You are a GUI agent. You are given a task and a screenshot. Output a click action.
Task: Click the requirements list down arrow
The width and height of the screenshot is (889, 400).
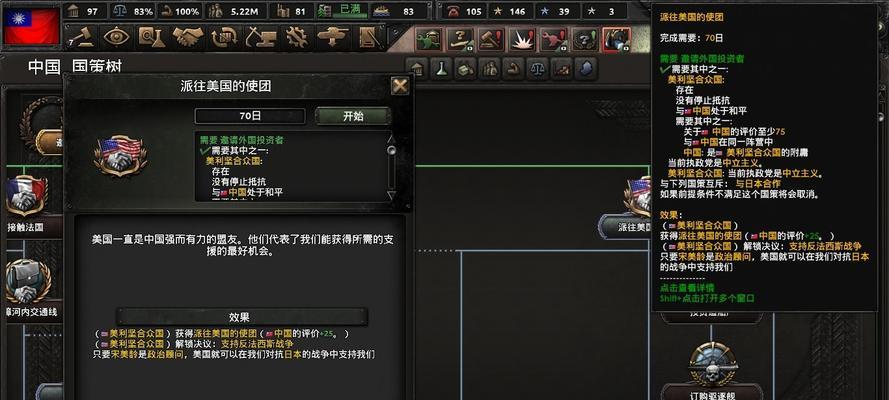(x=390, y=194)
